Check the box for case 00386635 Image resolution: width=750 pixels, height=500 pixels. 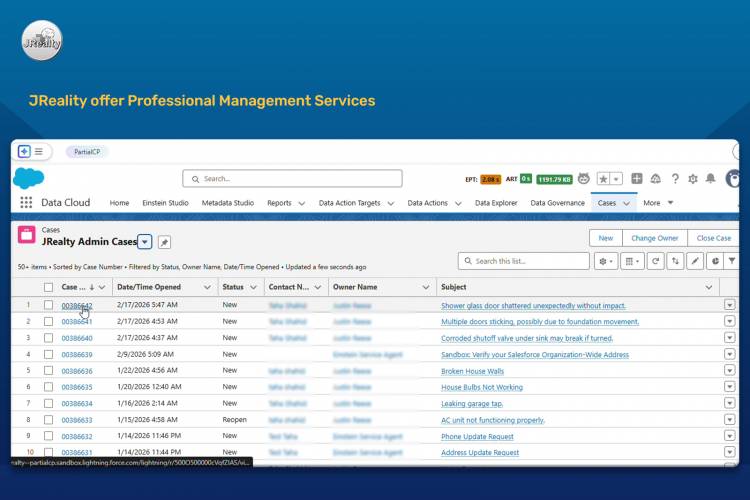48,387
